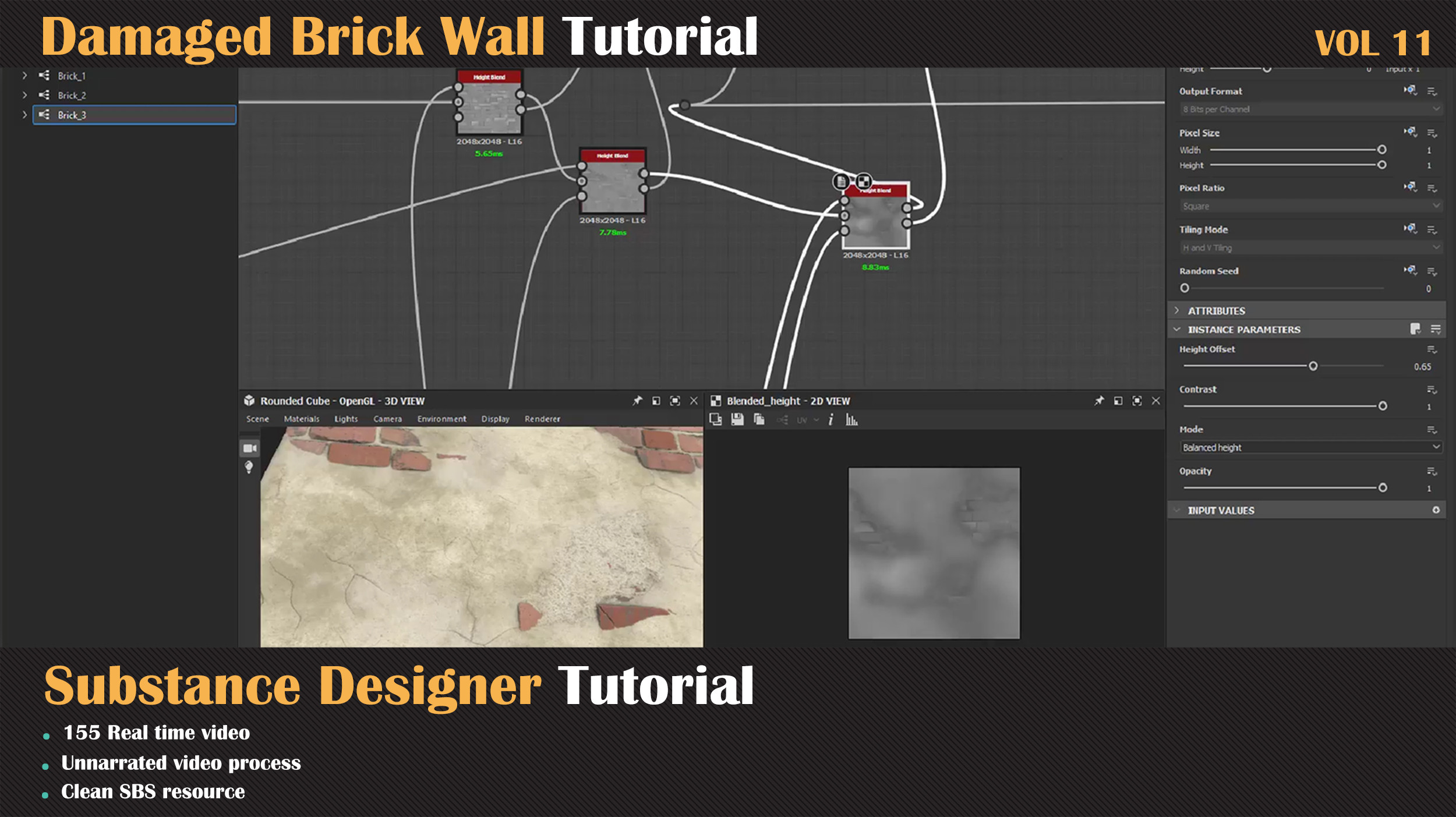1456x817 pixels.
Task: Click the inheritance icon beside Output Format
Action: point(1409,90)
